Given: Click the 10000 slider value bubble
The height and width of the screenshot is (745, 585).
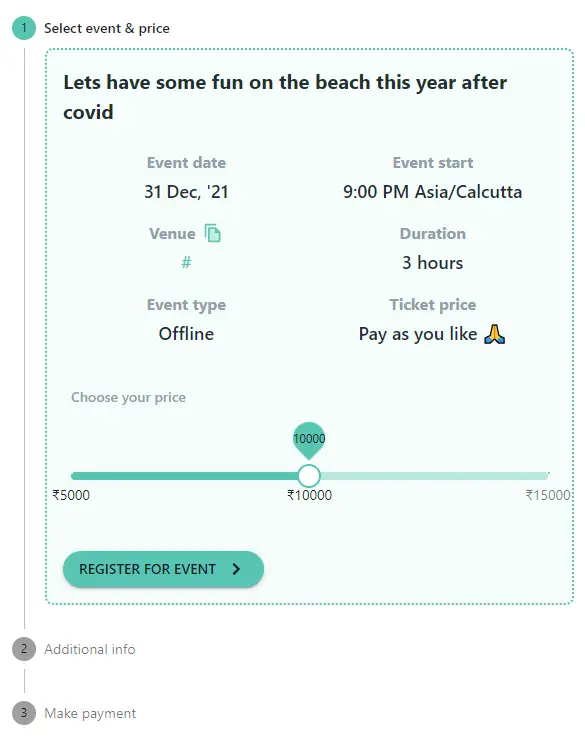Looking at the screenshot, I should [309, 438].
